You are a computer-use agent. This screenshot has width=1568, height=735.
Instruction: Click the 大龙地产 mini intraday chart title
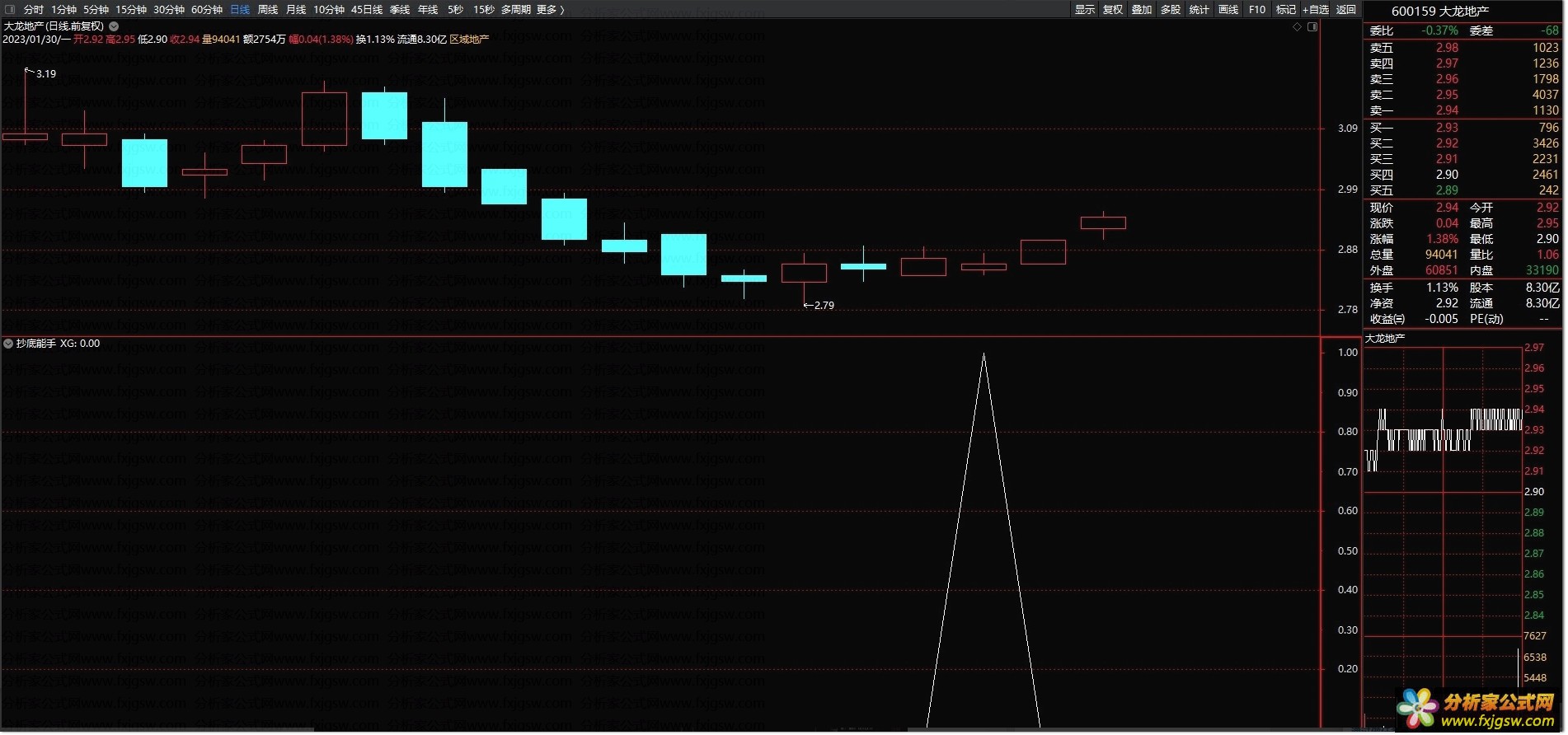click(1385, 339)
